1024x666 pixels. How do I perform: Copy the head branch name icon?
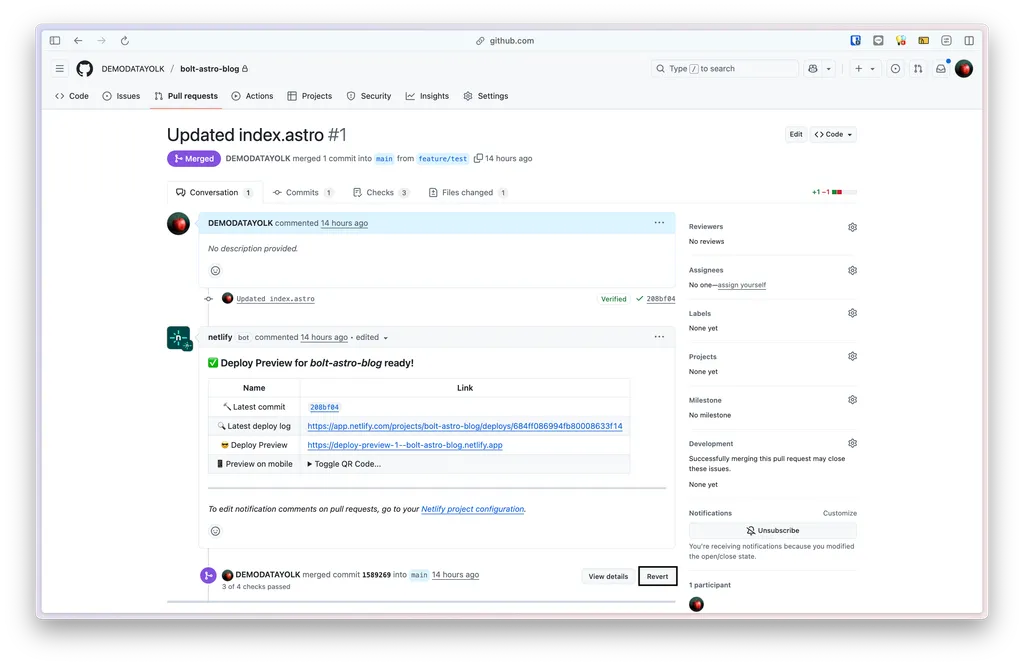tap(478, 159)
